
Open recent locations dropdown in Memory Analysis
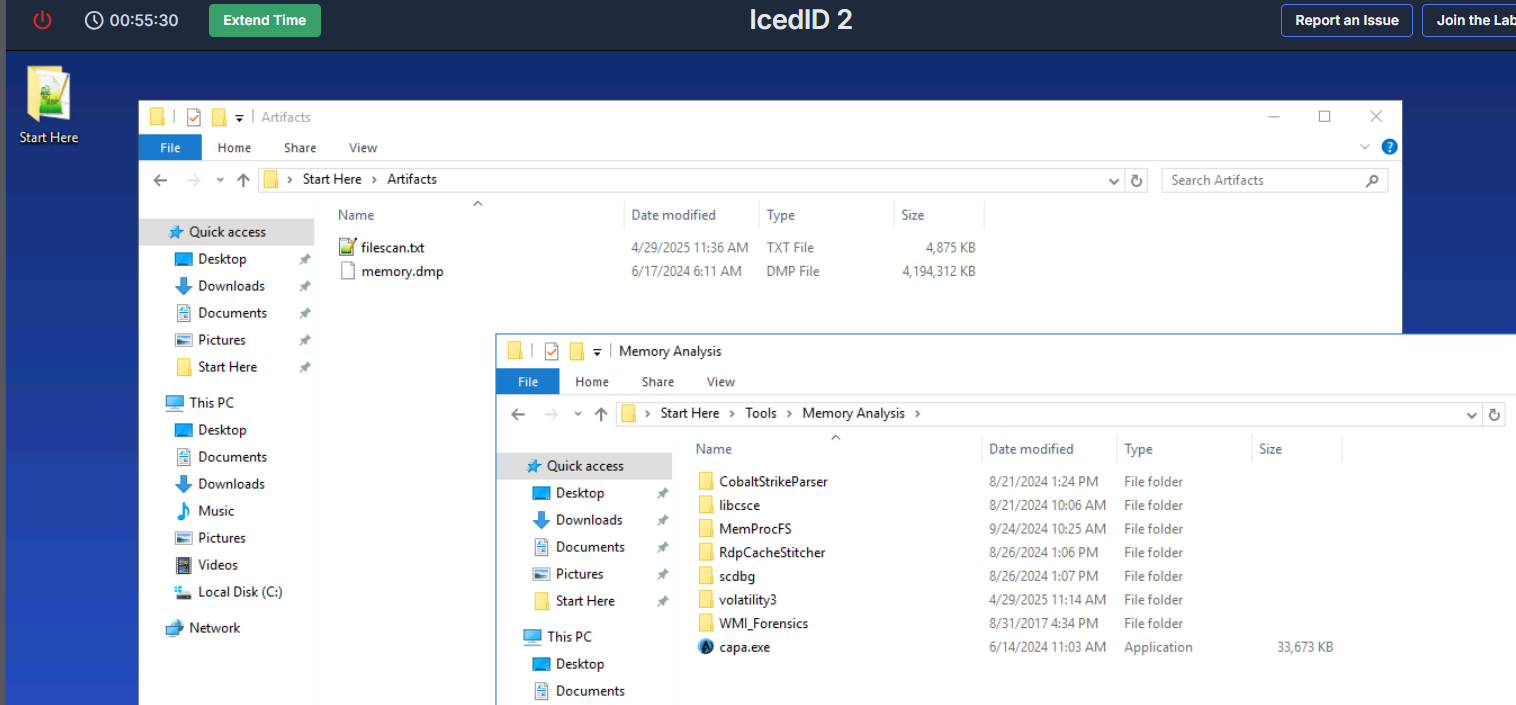point(578,414)
